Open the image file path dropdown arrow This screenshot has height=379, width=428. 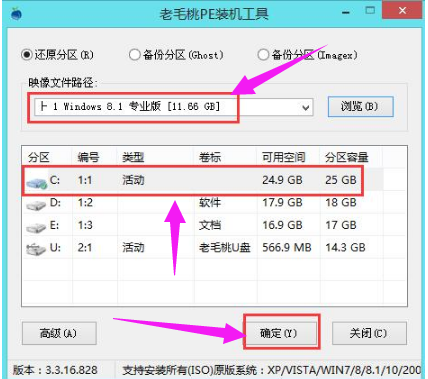point(305,108)
